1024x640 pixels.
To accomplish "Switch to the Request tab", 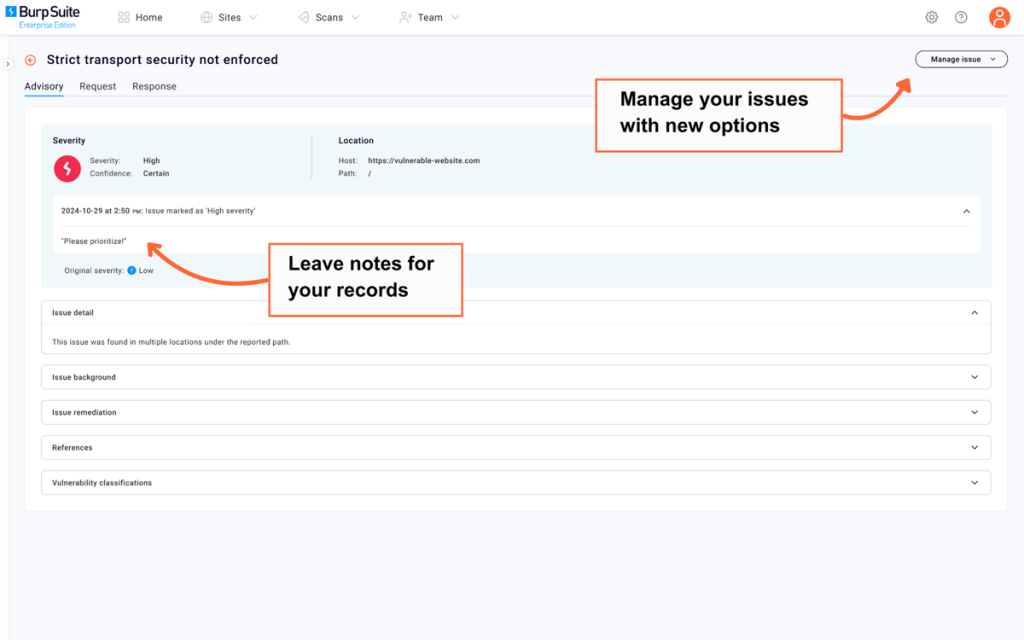I will pyautogui.click(x=97, y=86).
